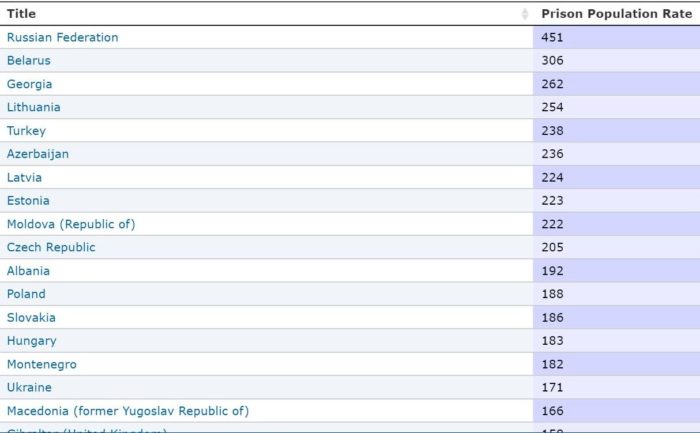Screen dimensions: 700x433
Task: Open the Belarus link
Action: pyautogui.click(x=29, y=61)
